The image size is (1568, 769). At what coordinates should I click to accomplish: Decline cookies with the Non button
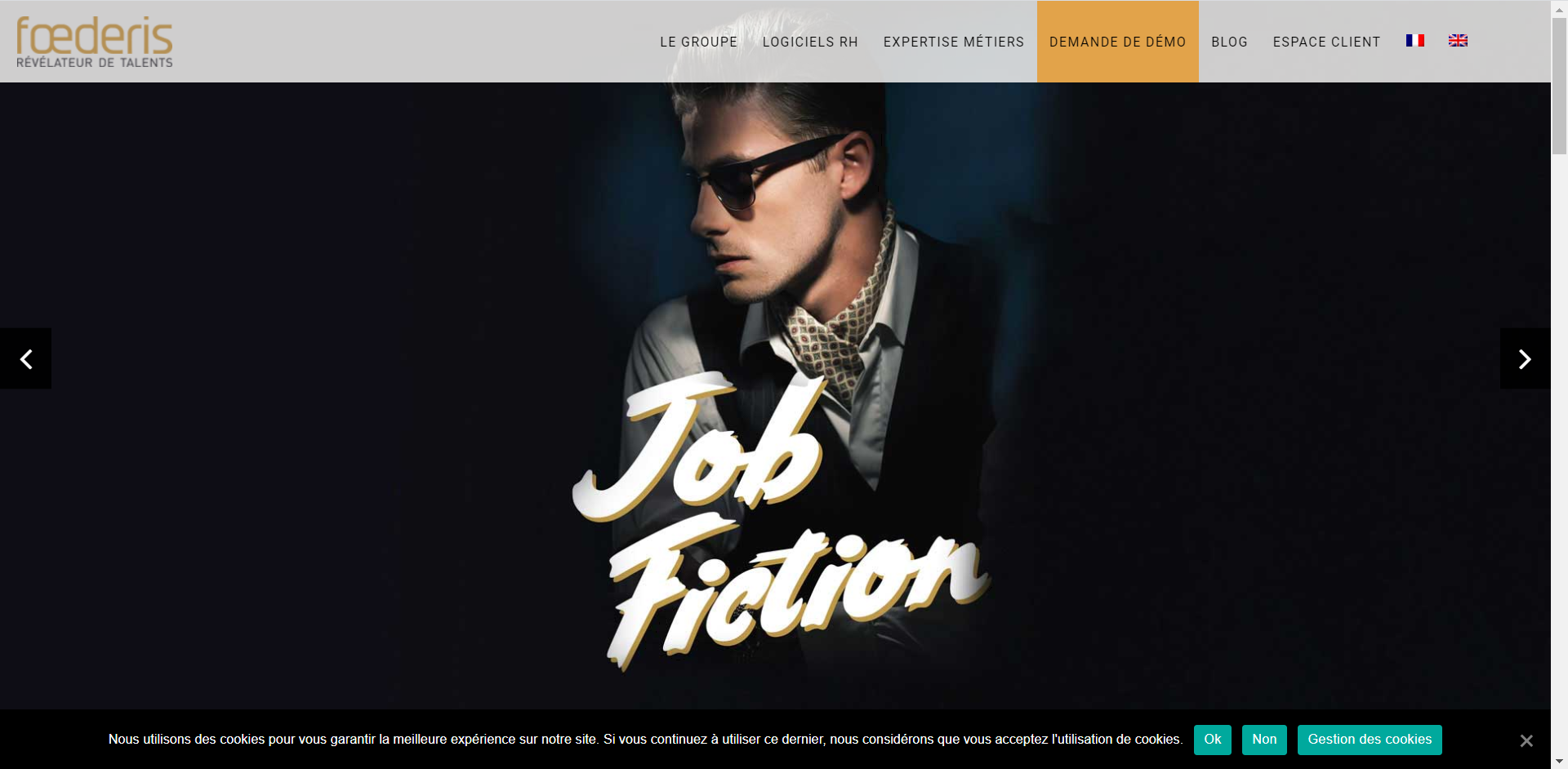point(1264,740)
